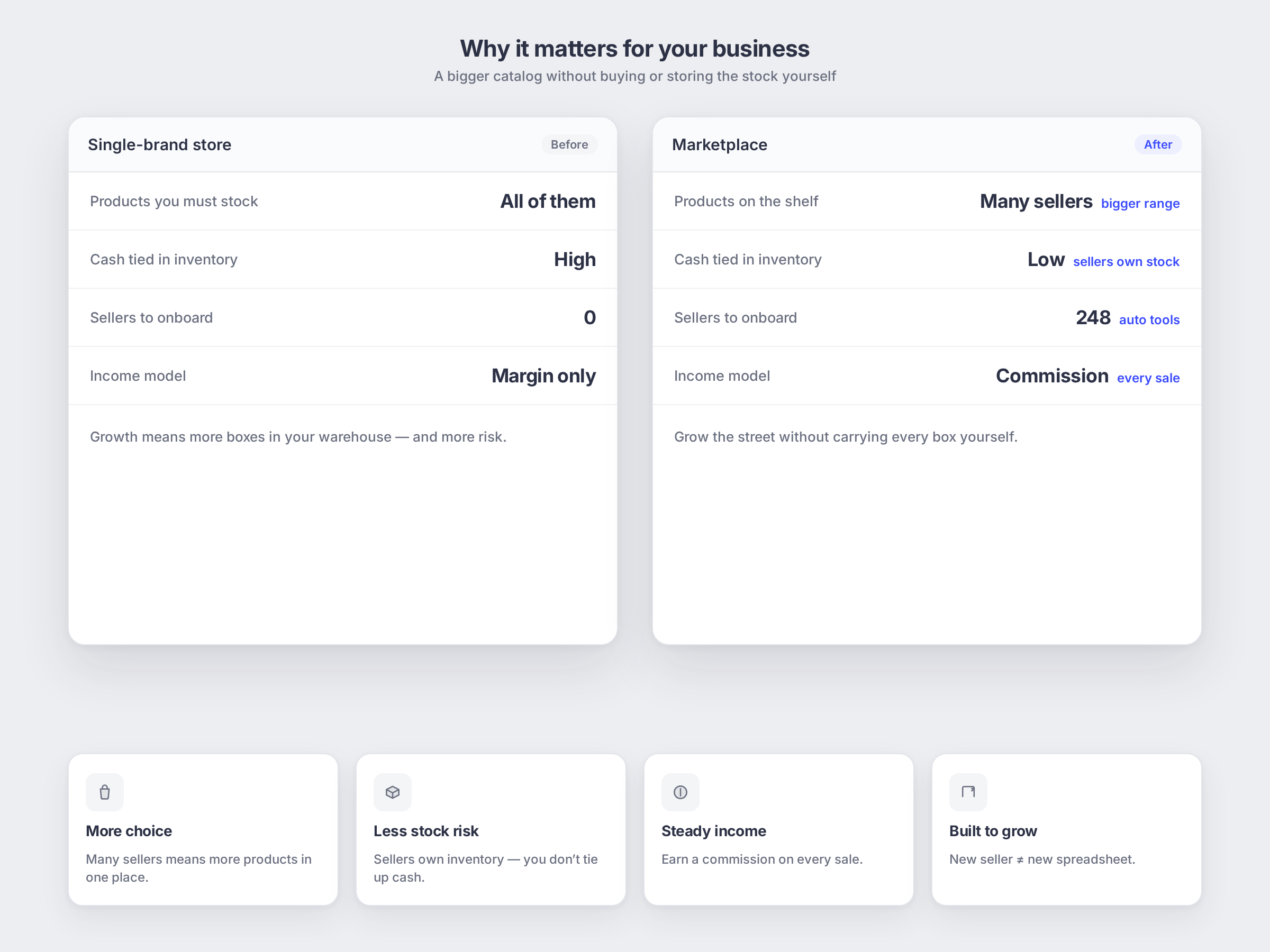Click 'Sellers to onboard' label in Marketplace card
1270x952 pixels.
(736, 318)
